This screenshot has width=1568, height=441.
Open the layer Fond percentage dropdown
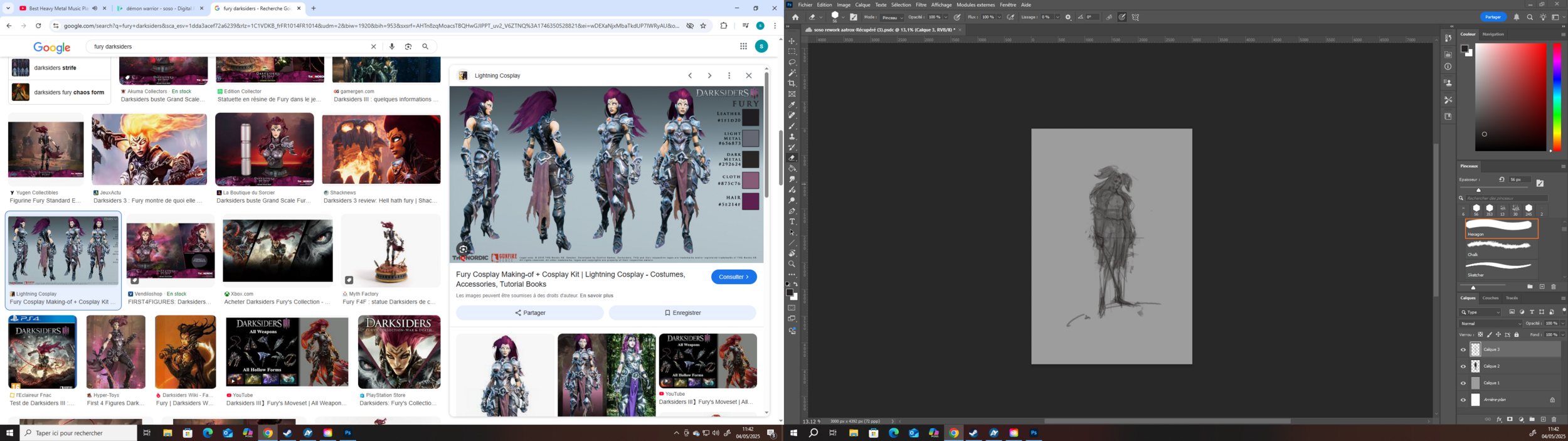[x=1563, y=335]
